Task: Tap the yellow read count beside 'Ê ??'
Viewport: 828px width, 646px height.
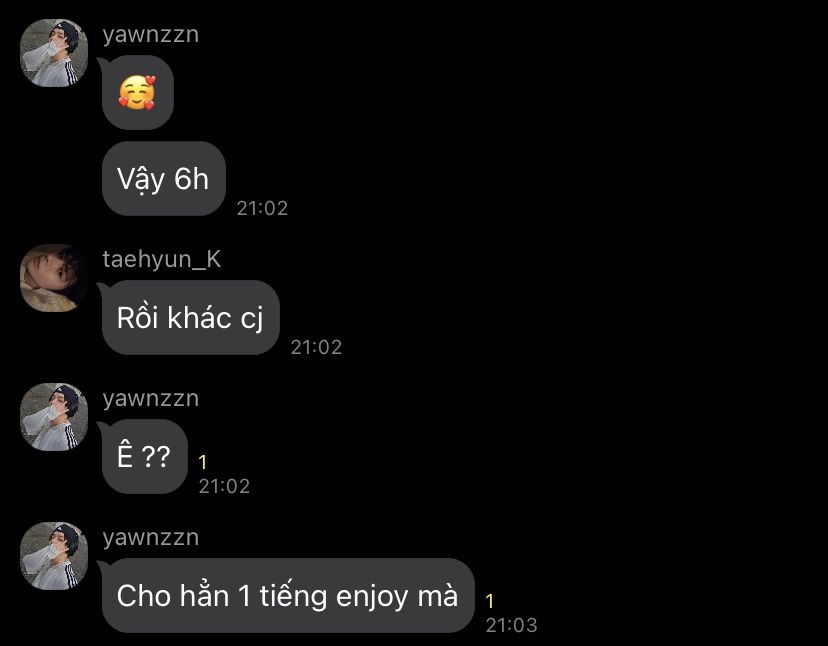Action: (203, 463)
